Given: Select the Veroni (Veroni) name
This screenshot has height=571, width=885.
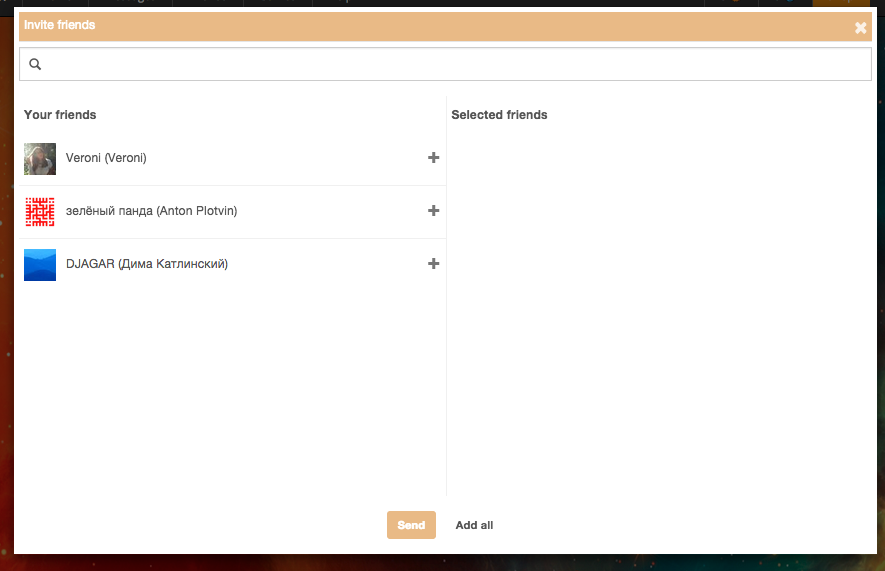Looking at the screenshot, I should tap(106, 158).
